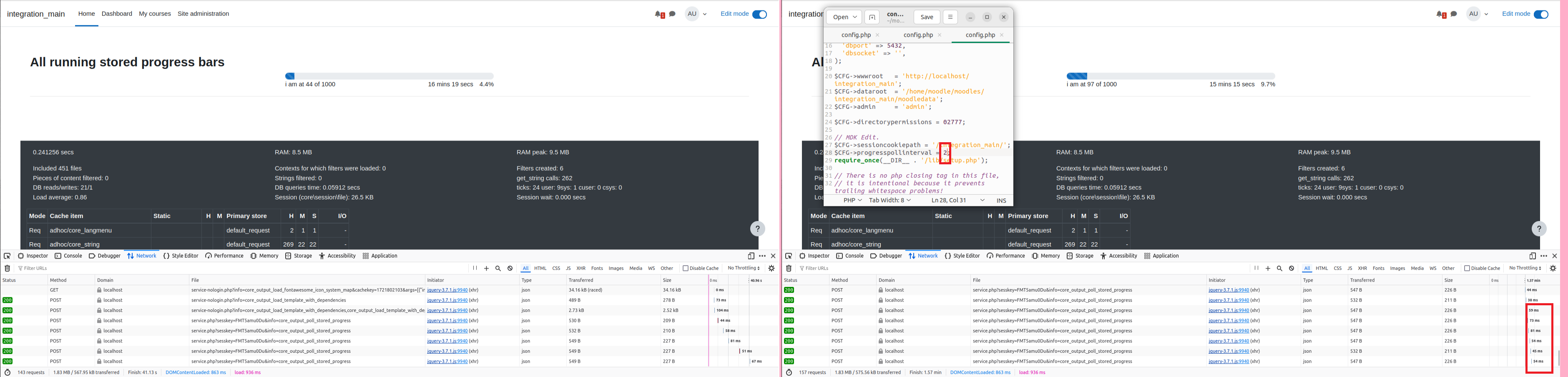Open the messaging chat icon in the left window
This screenshot has width=1568, height=377.
672,14
